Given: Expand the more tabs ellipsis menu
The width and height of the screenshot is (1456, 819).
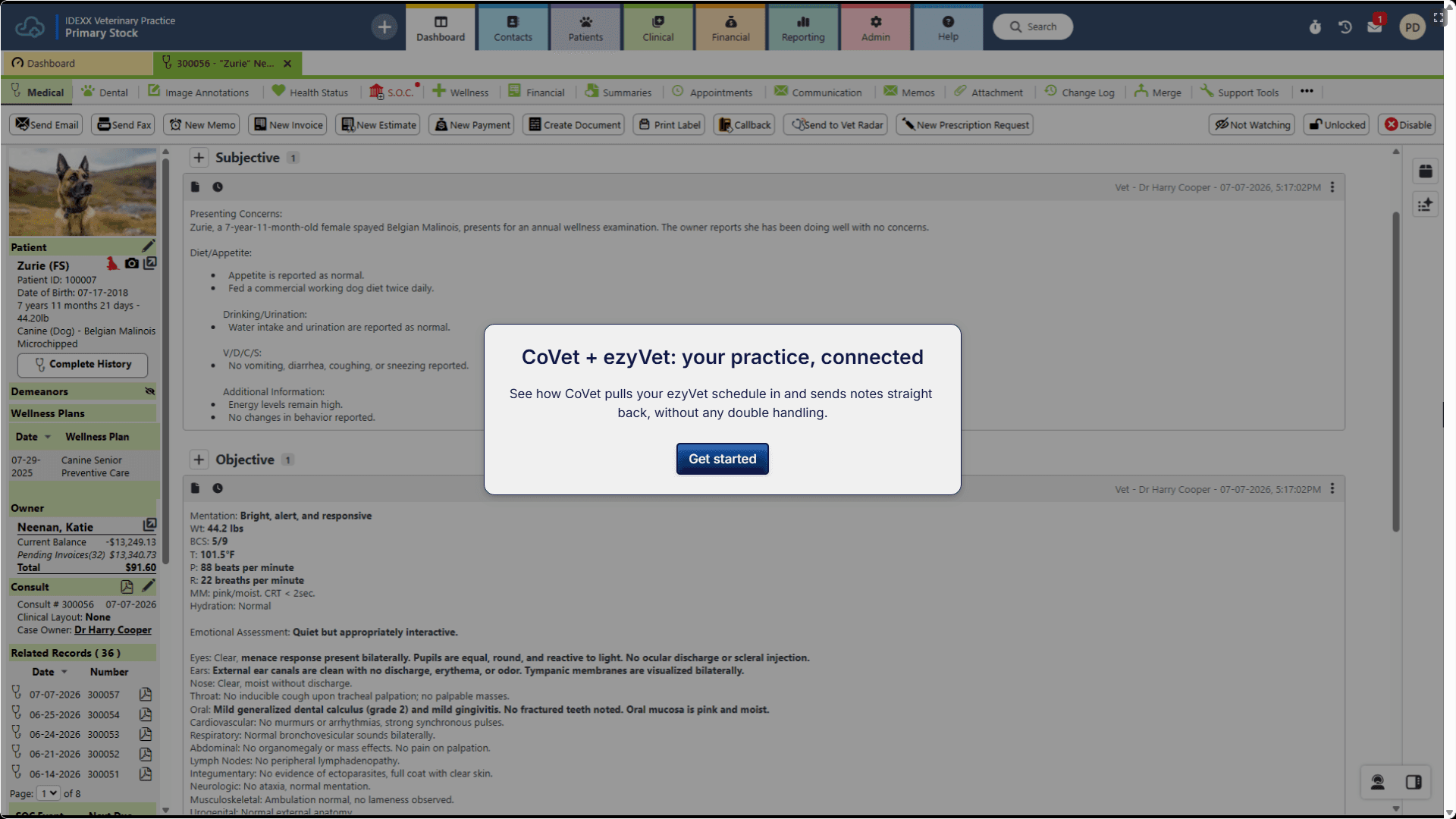Looking at the screenshot, I should click(x=1307, y=92).
